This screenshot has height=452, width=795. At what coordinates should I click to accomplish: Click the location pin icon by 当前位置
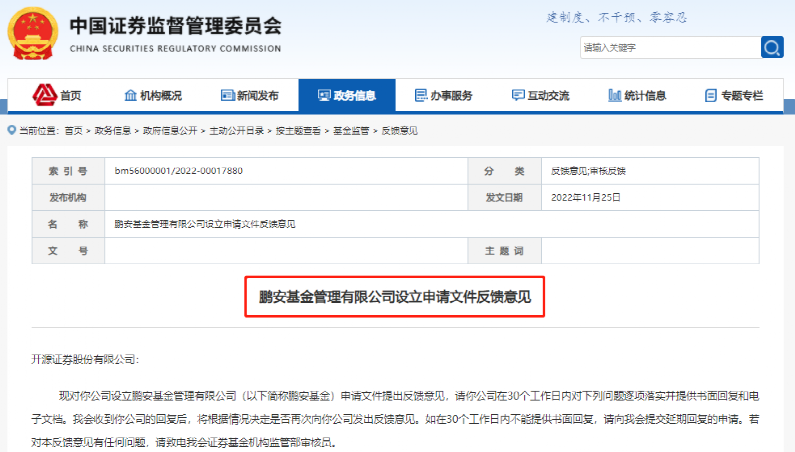coord(12,130)
